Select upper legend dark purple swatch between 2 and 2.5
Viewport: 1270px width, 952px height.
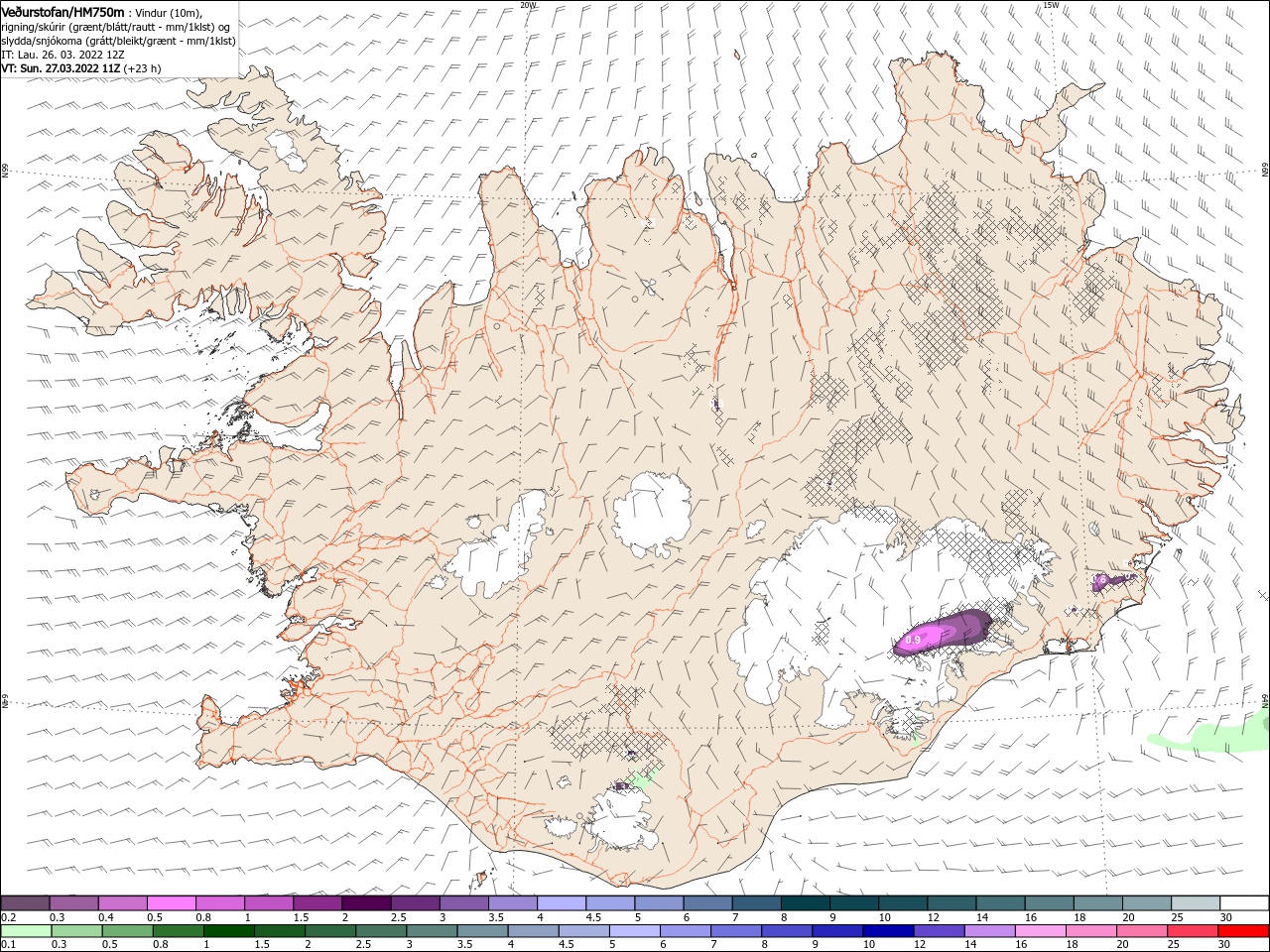pos(366,903)
